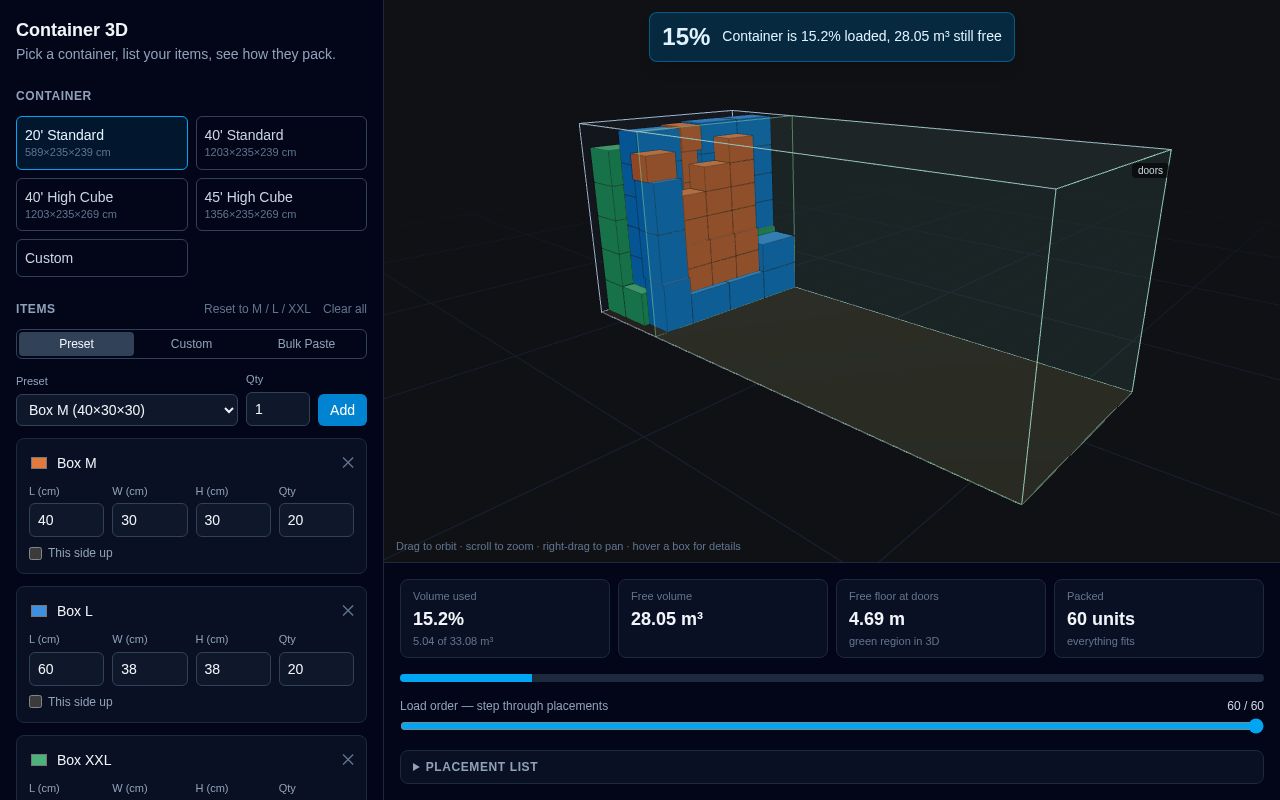Choose the 45' High Cube container
Image resolution: width=1280 pixels, height=800 pixels.
[281, 204]
